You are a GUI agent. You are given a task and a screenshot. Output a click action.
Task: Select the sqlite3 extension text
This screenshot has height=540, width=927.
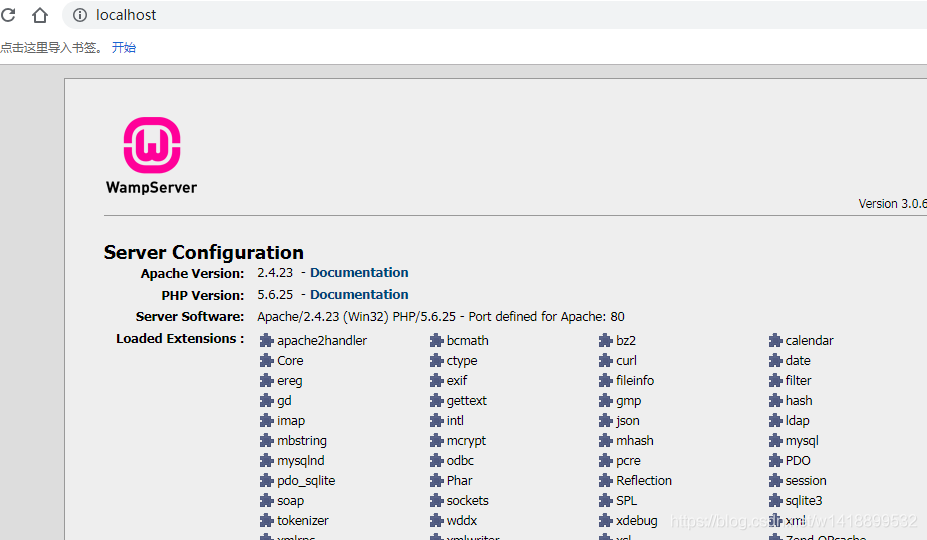(804, 501)
